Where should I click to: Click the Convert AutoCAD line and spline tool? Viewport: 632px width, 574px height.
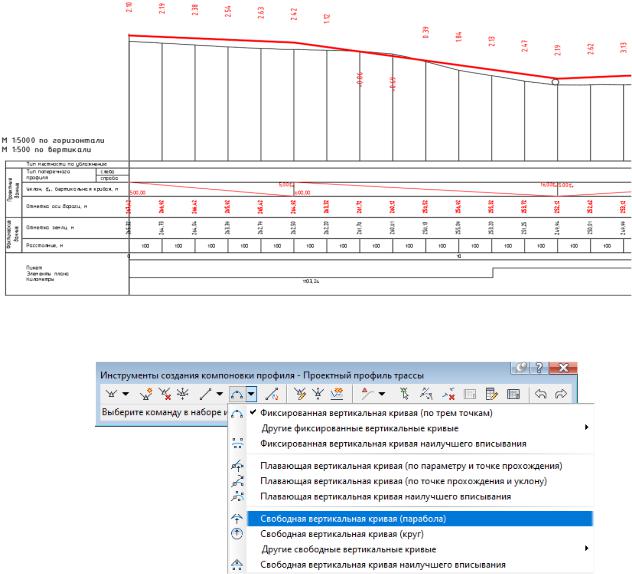coord(272,394)
